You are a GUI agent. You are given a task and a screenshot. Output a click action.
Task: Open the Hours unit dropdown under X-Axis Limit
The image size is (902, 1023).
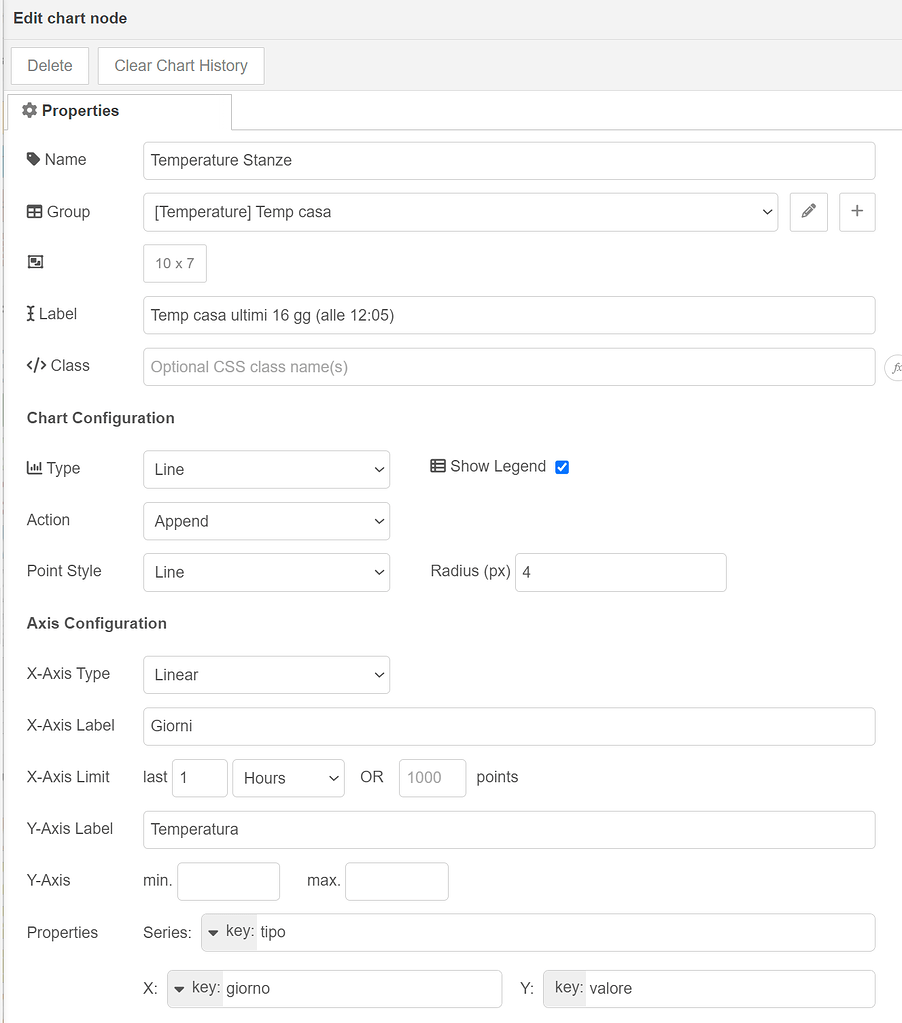tap(288, 778)
